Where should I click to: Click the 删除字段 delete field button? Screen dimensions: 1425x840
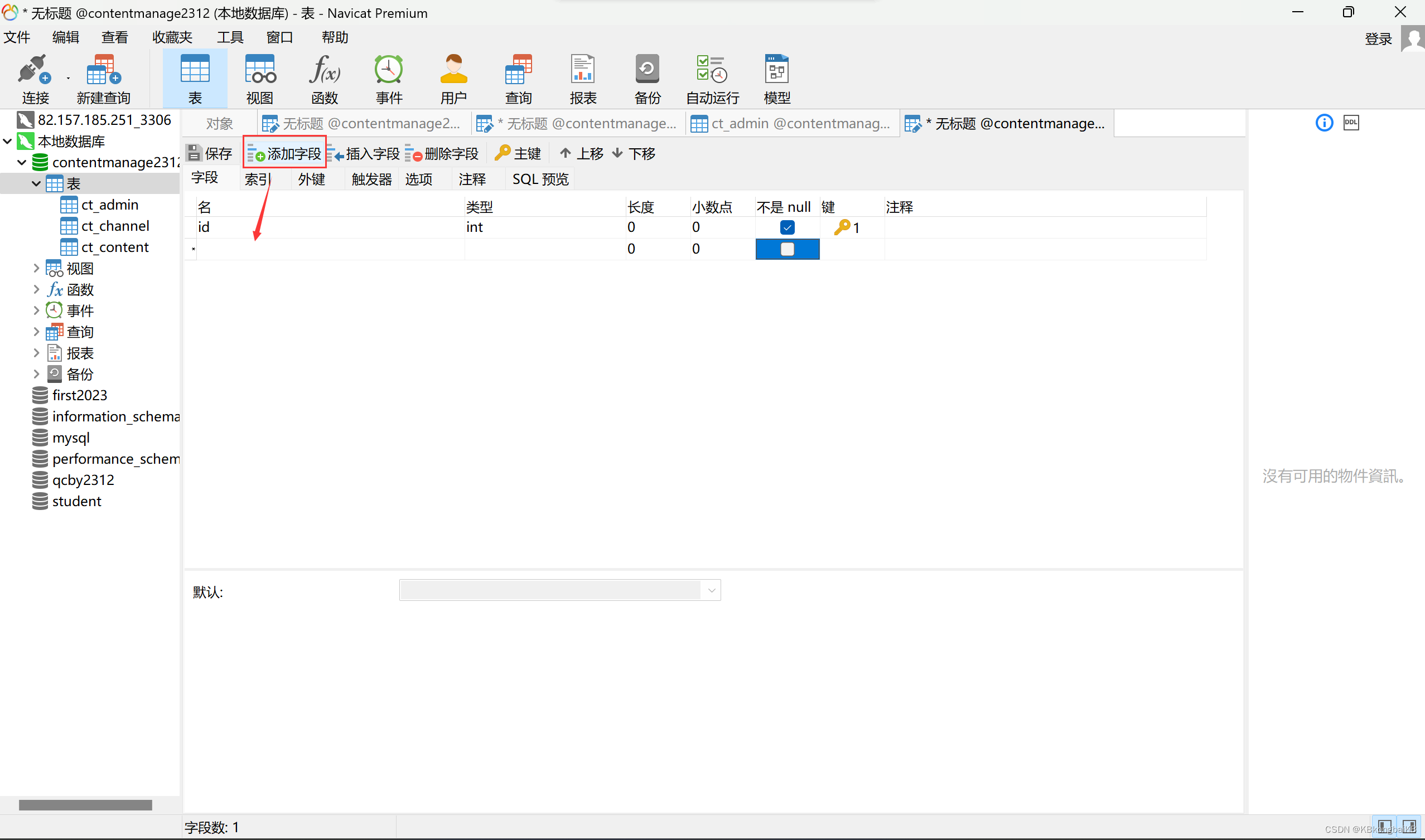point(442,153)
